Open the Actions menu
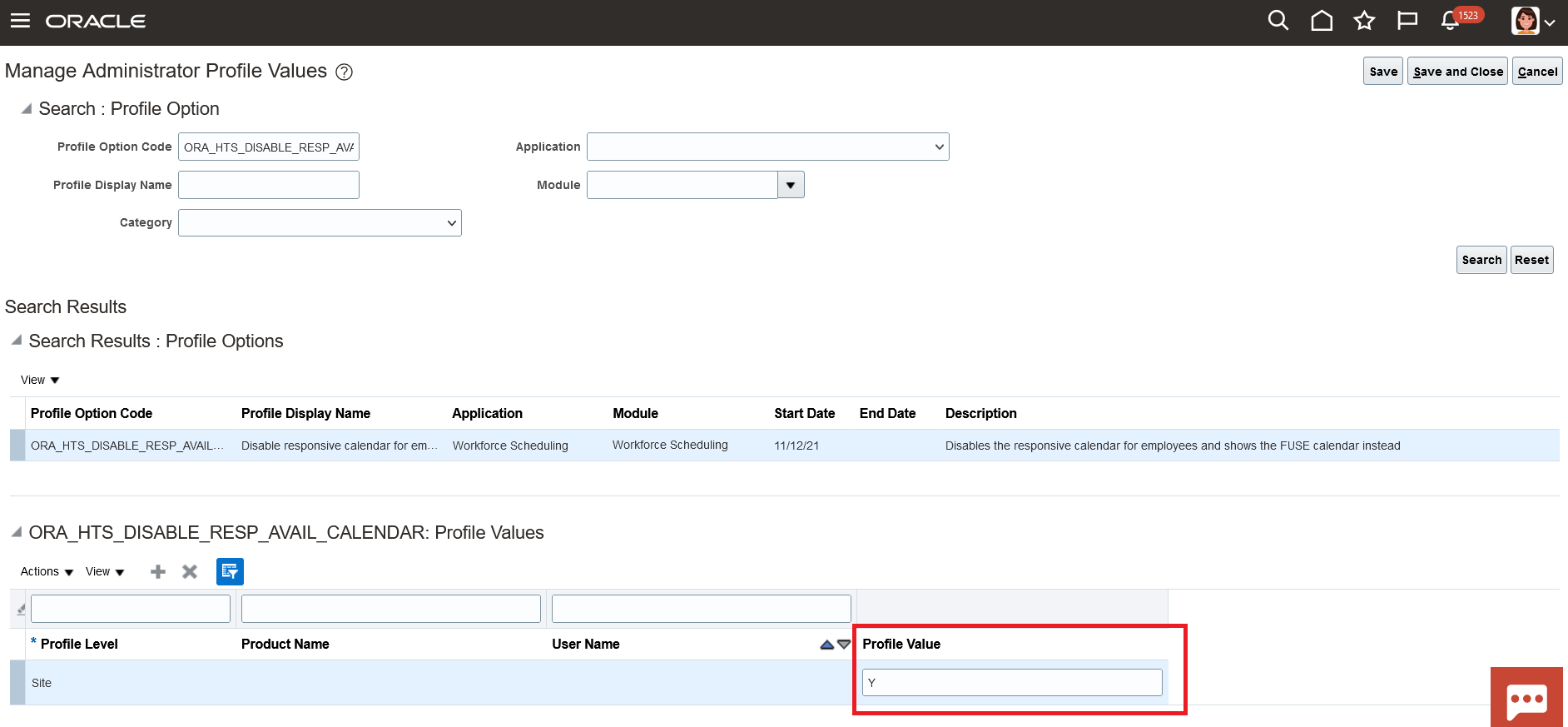The image size is (1568, 727). [x=47, y=572]
